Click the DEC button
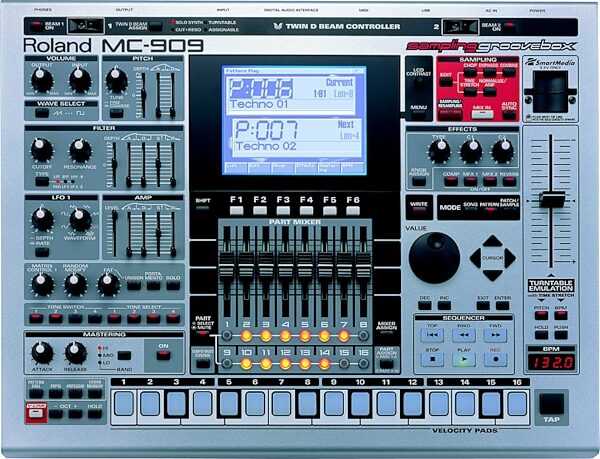 point(425,305)
